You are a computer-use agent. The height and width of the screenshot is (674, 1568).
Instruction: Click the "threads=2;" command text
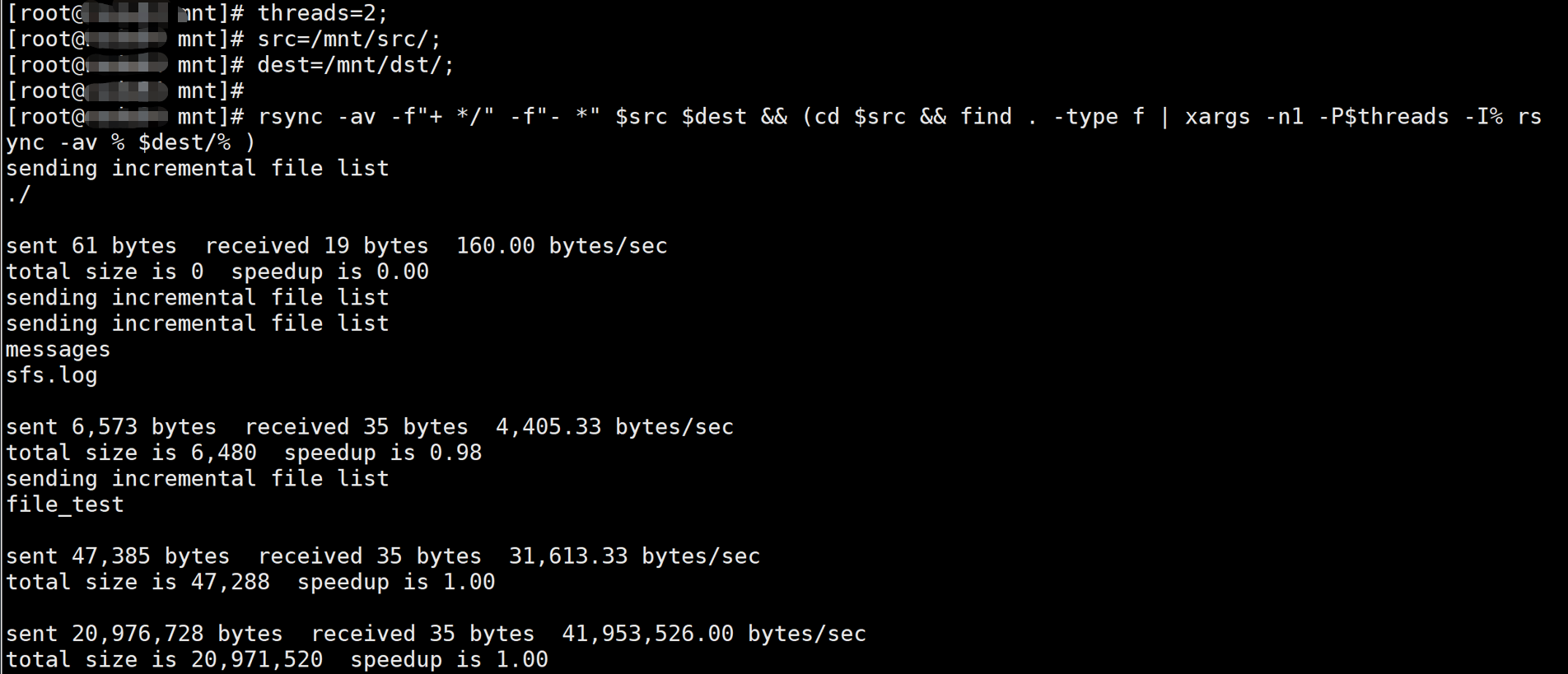tap(322, 13)
